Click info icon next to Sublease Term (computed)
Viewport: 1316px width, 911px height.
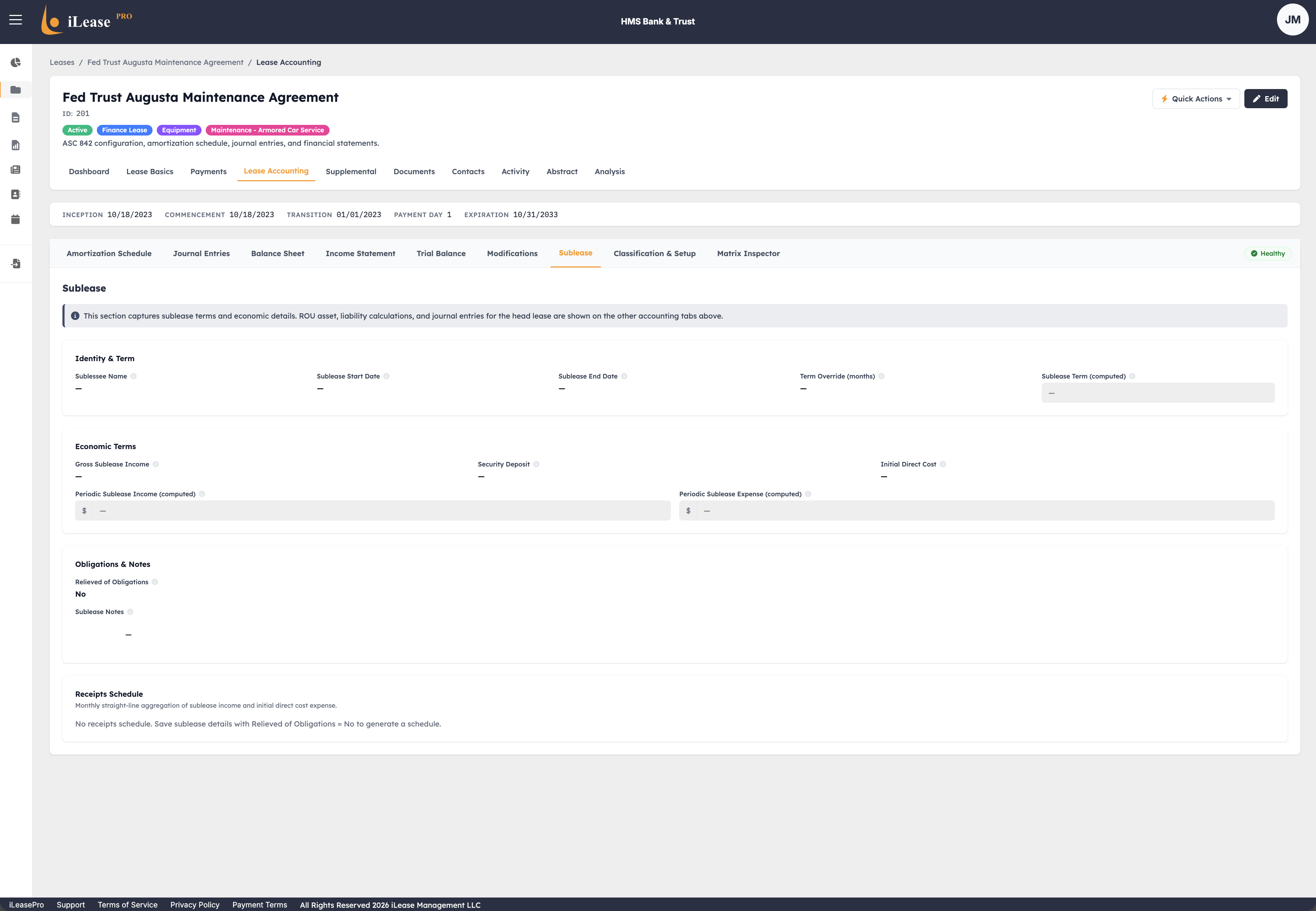coord(1132,376)
